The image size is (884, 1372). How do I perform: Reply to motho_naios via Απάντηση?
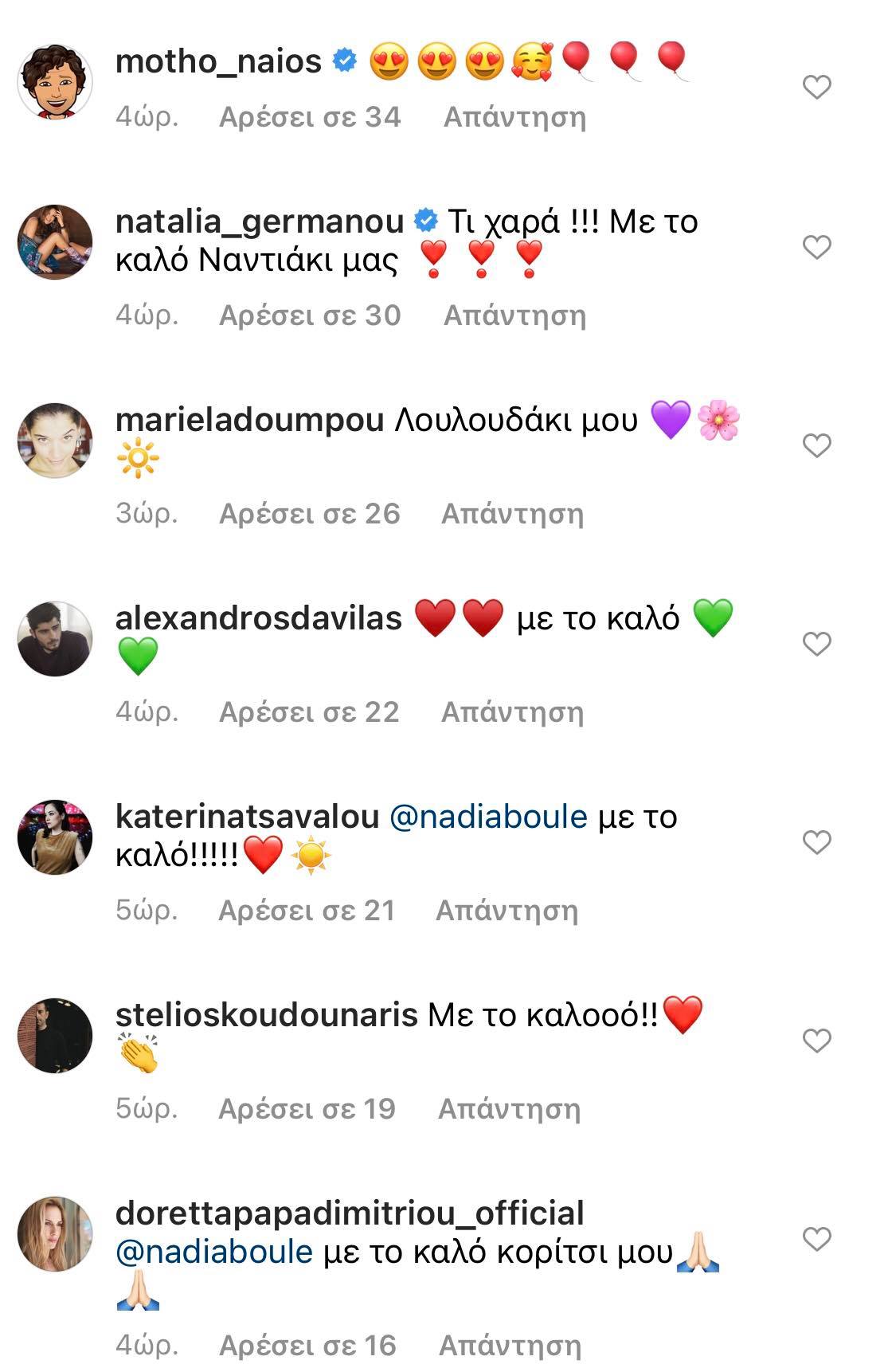[514, 117]
